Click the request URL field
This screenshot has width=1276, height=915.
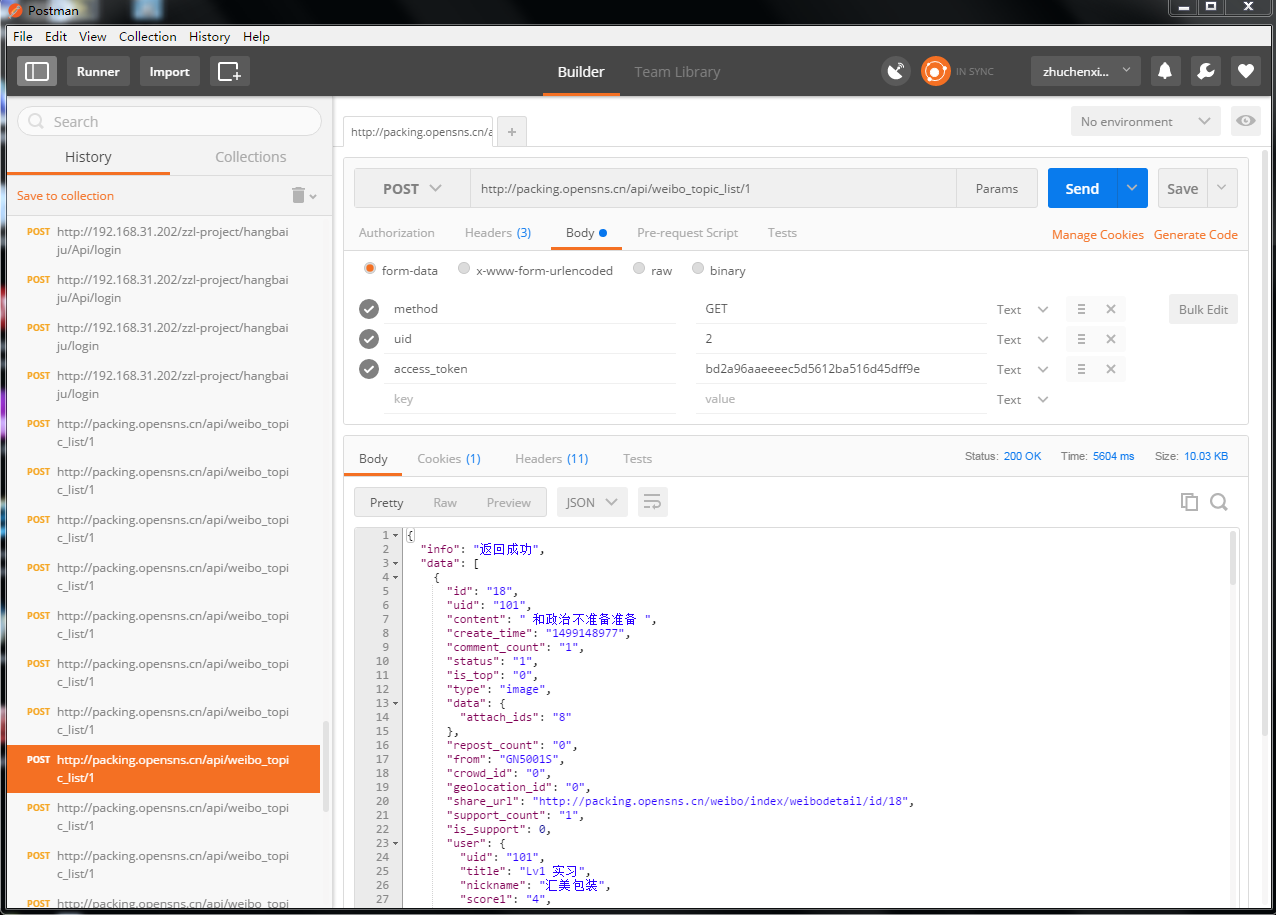point(713,188)
